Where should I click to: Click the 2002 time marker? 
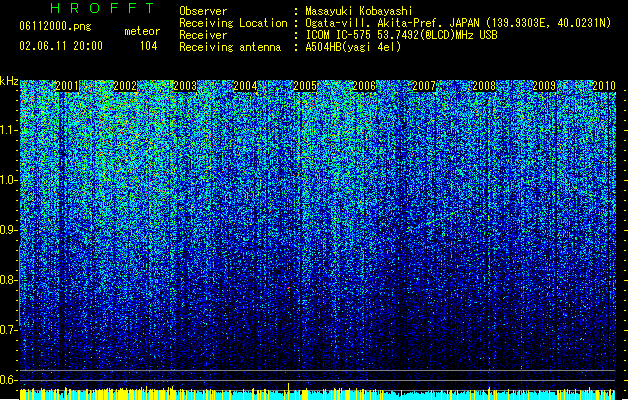click(x=125, y=86)
